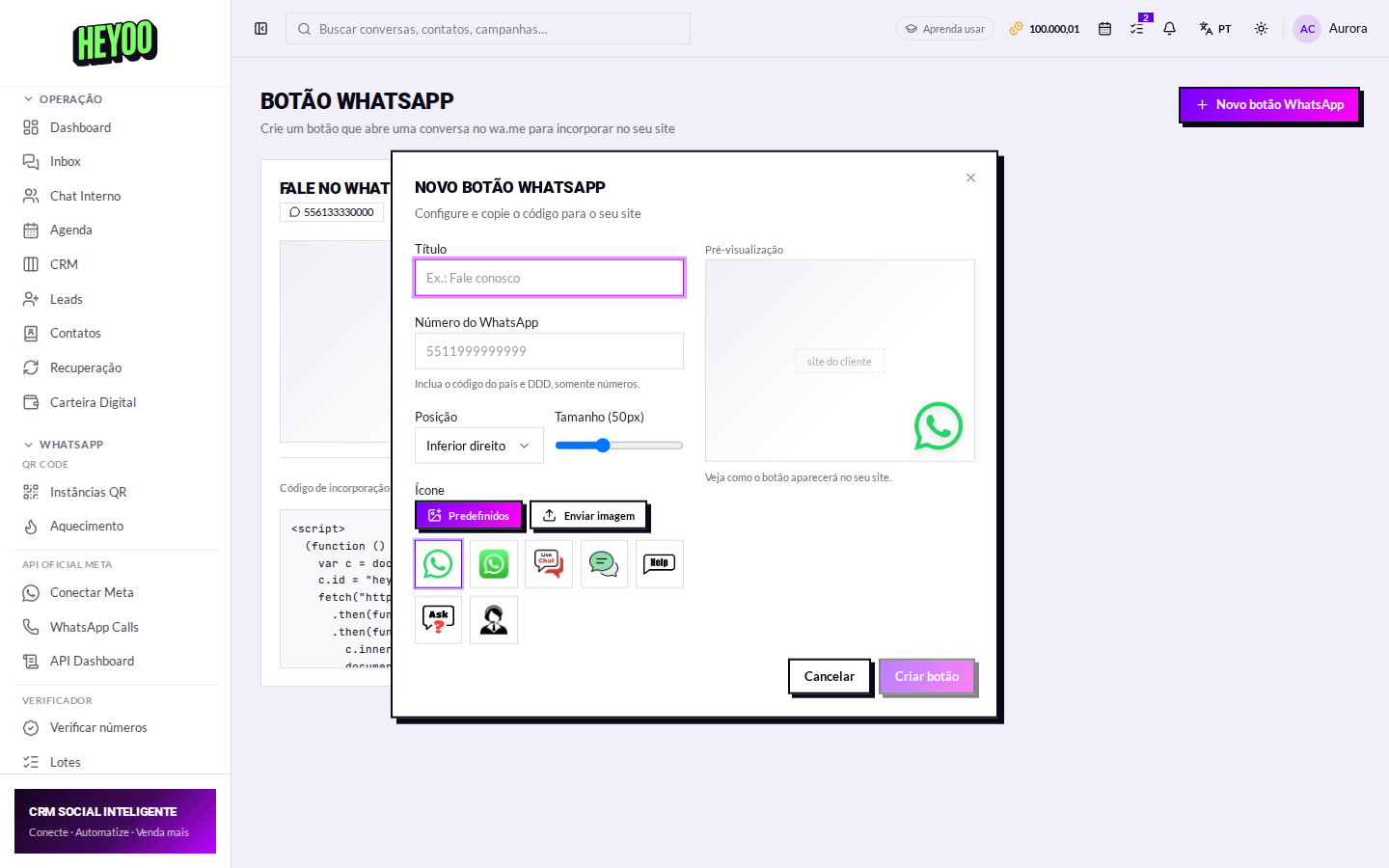Open Contatos page
1389x868 pixels.
click(x=116, y=334)
